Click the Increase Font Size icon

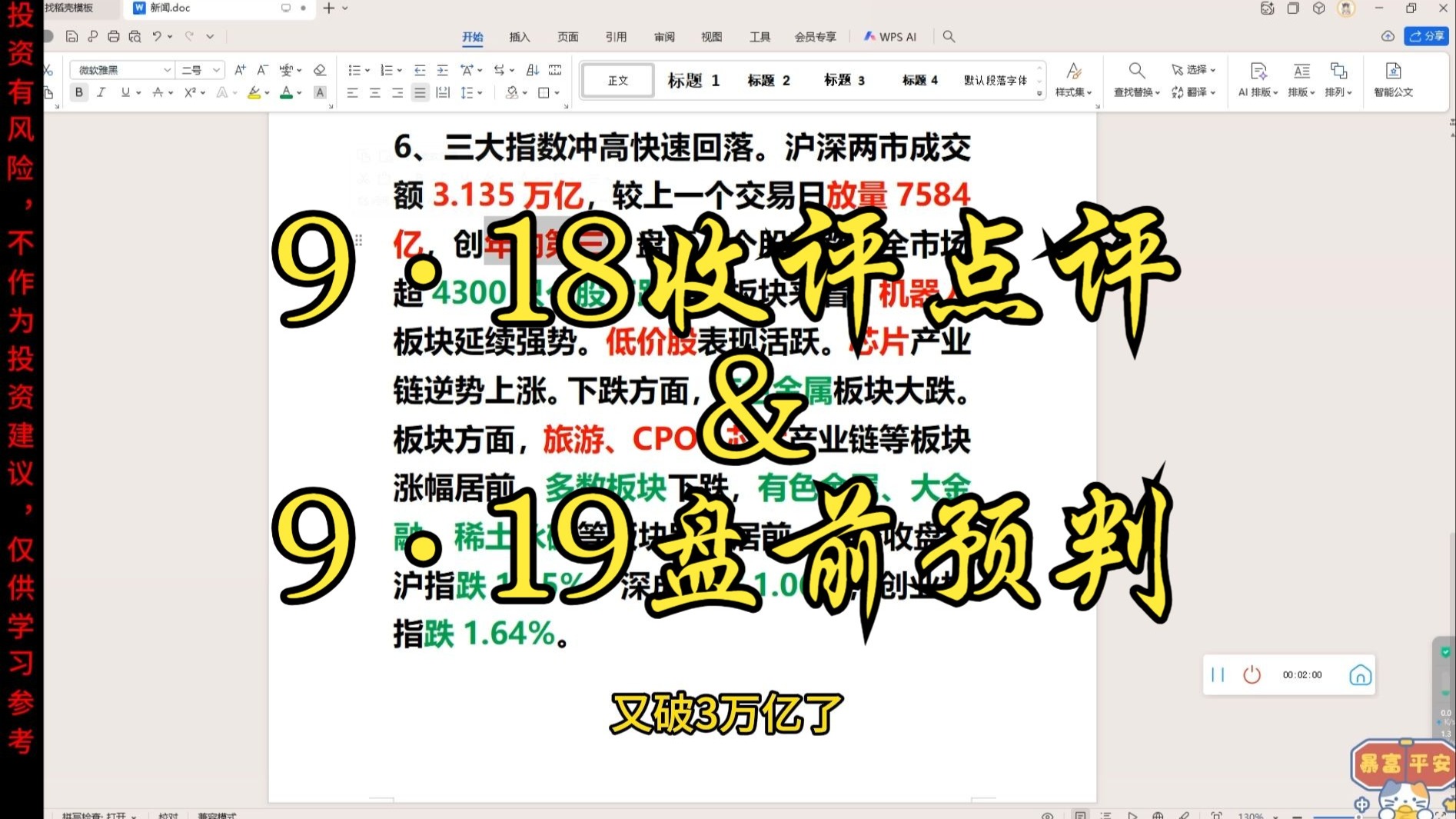click(240, 70)
